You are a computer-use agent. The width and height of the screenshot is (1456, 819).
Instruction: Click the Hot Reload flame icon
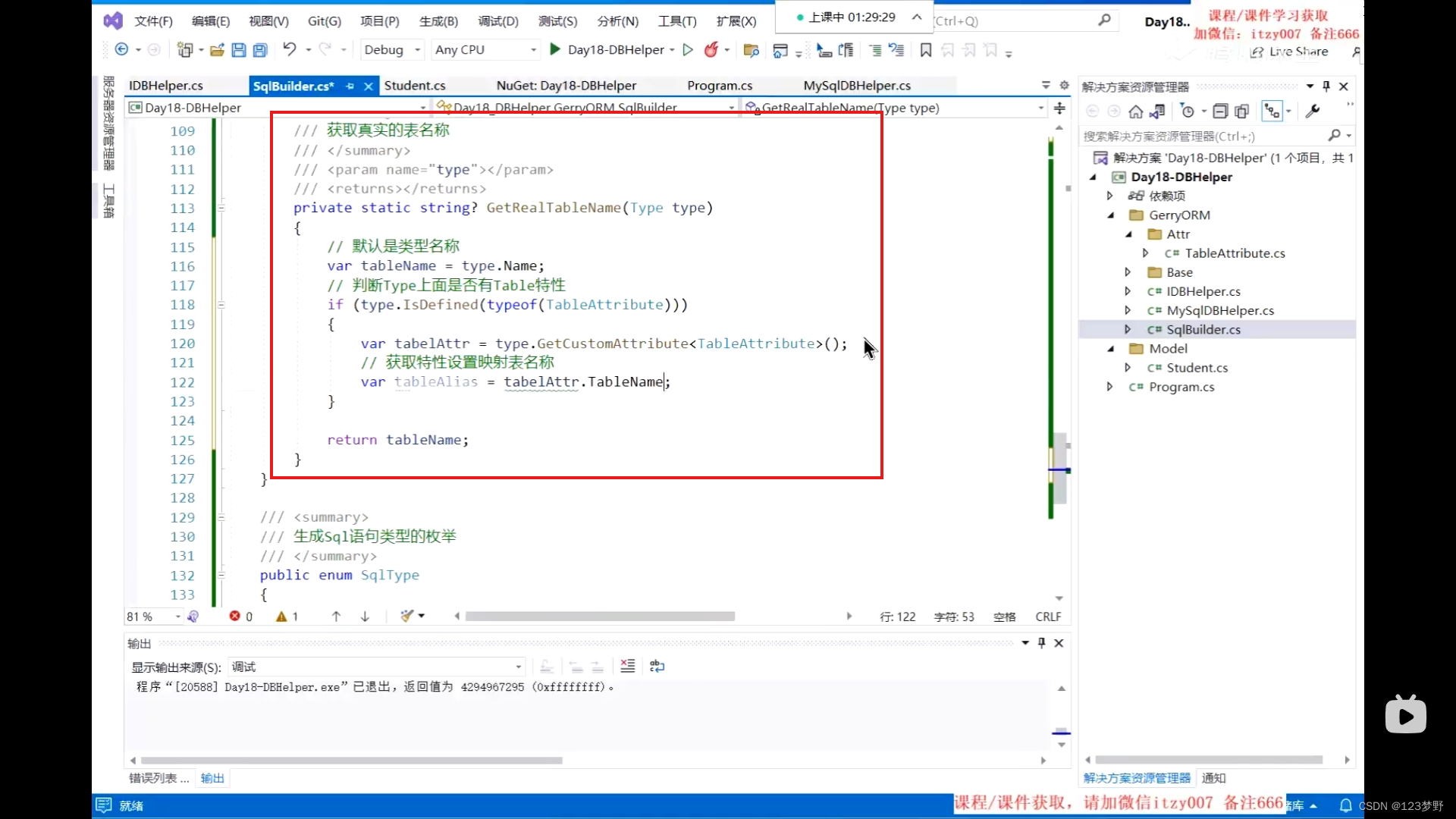coord(711,49)
